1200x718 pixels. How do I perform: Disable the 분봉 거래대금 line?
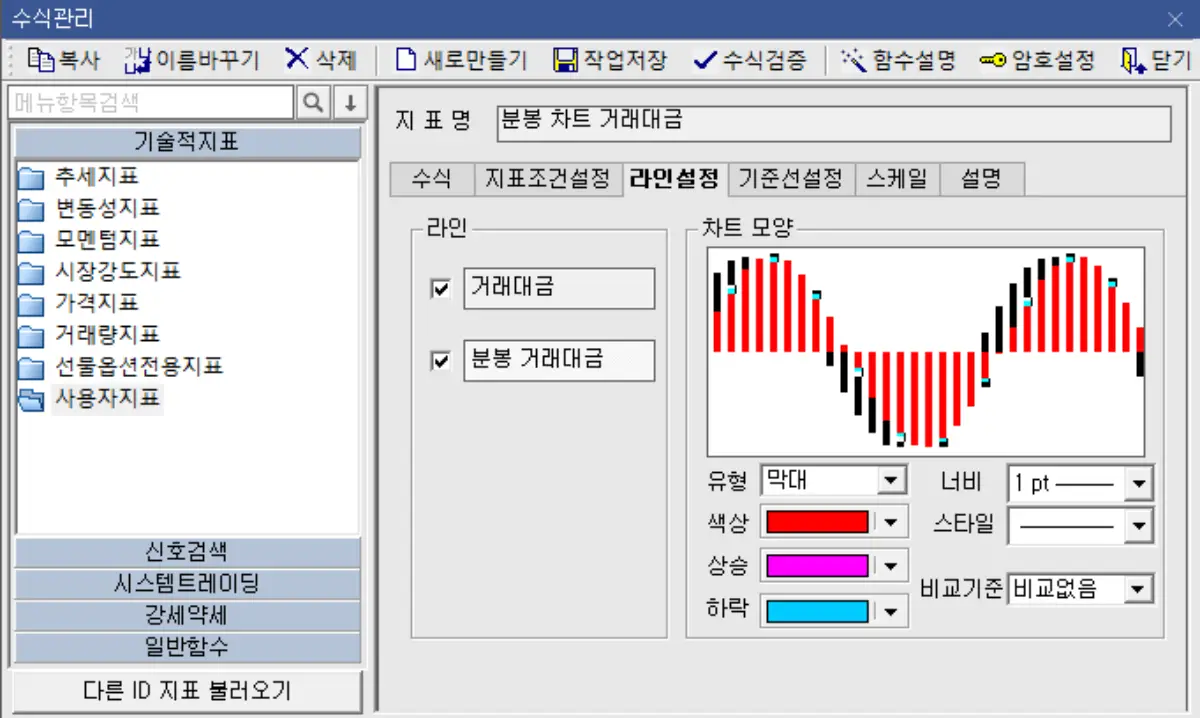[440, 361]
